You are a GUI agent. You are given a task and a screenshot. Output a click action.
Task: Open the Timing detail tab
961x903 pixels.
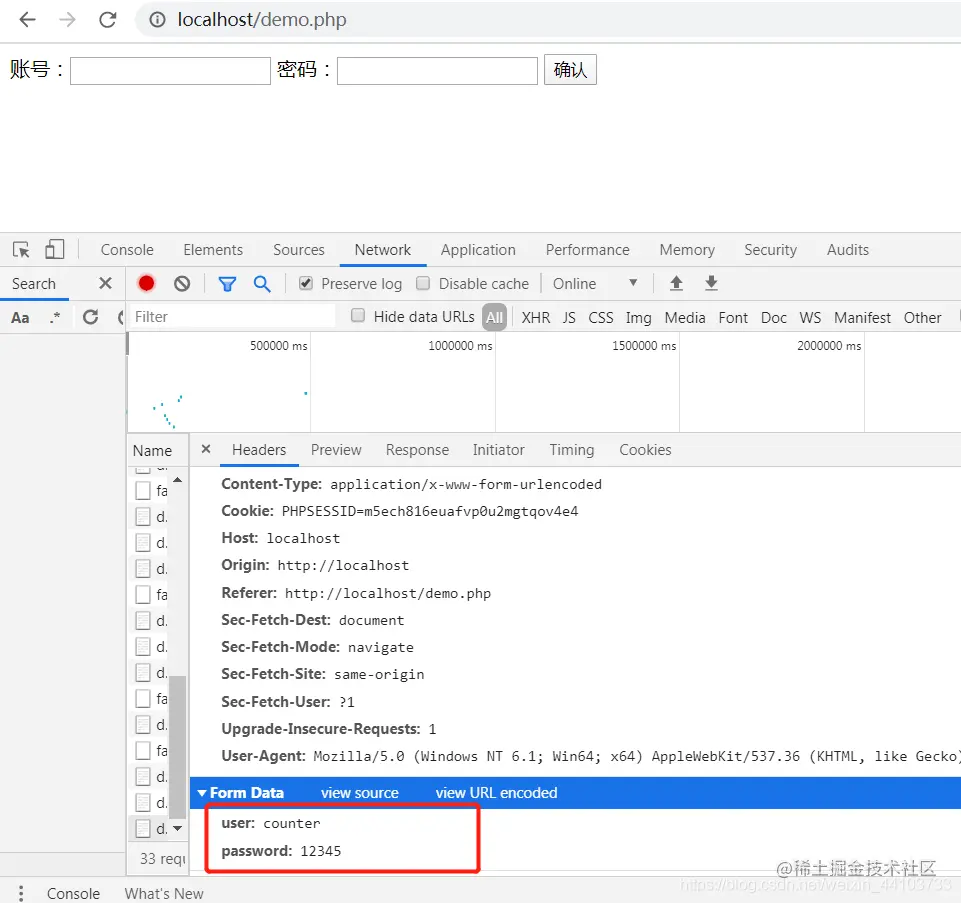(572, 449)
